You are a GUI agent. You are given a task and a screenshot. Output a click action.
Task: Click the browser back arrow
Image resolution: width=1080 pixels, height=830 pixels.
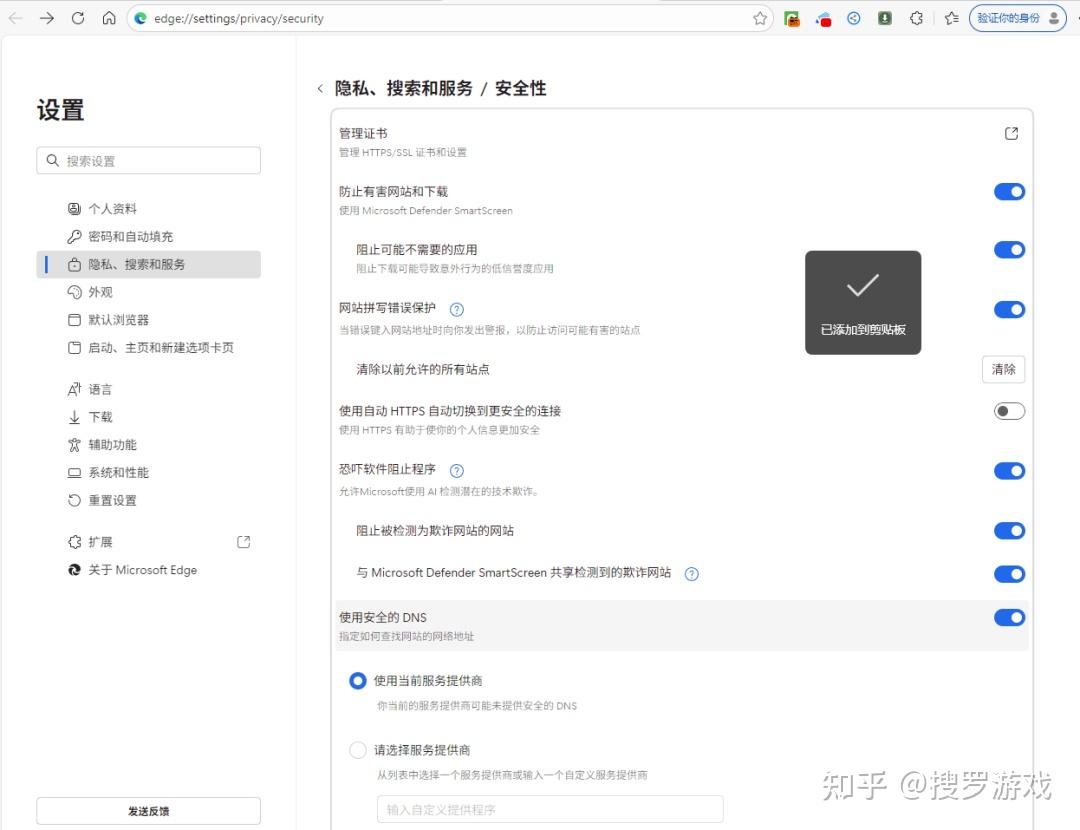[x=15, y=19]
